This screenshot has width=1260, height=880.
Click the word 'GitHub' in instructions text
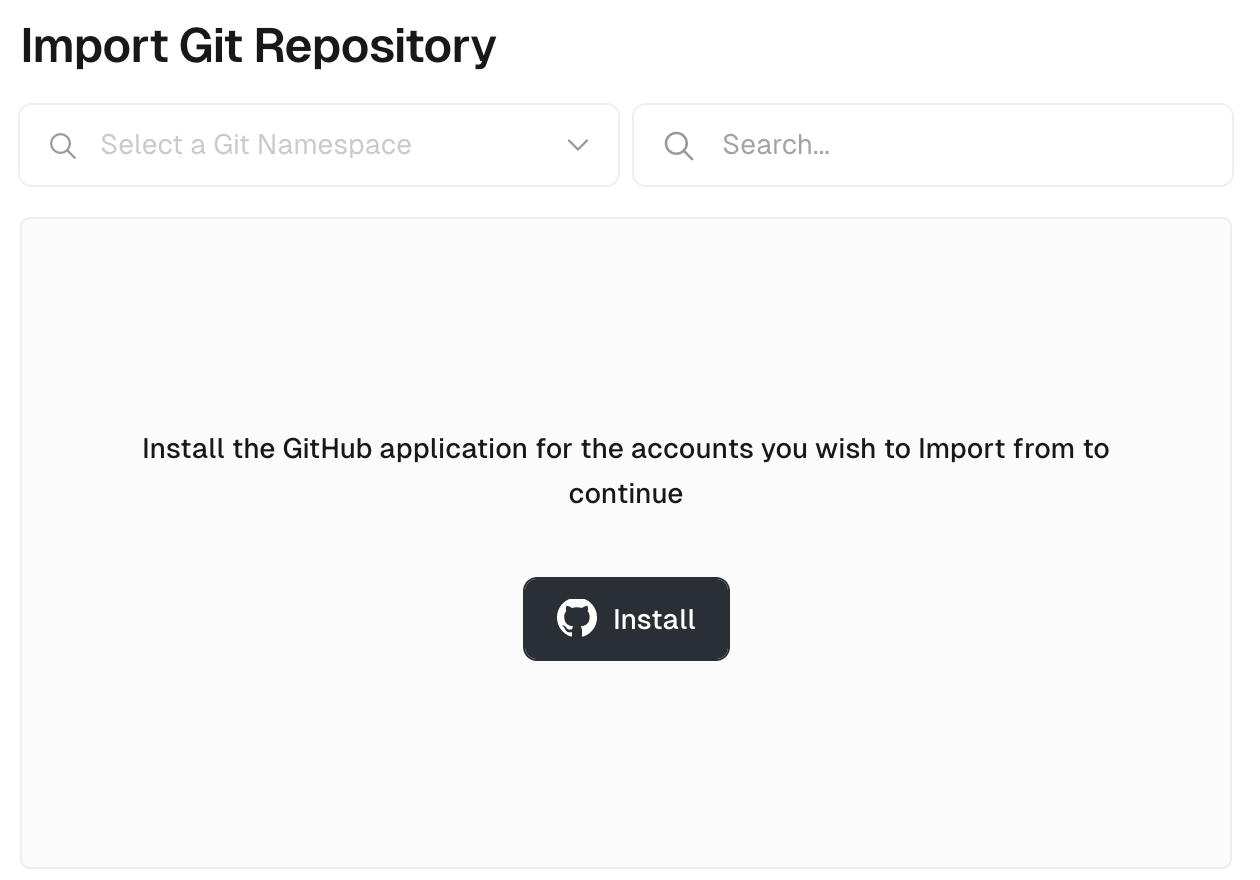click(327, 448)
